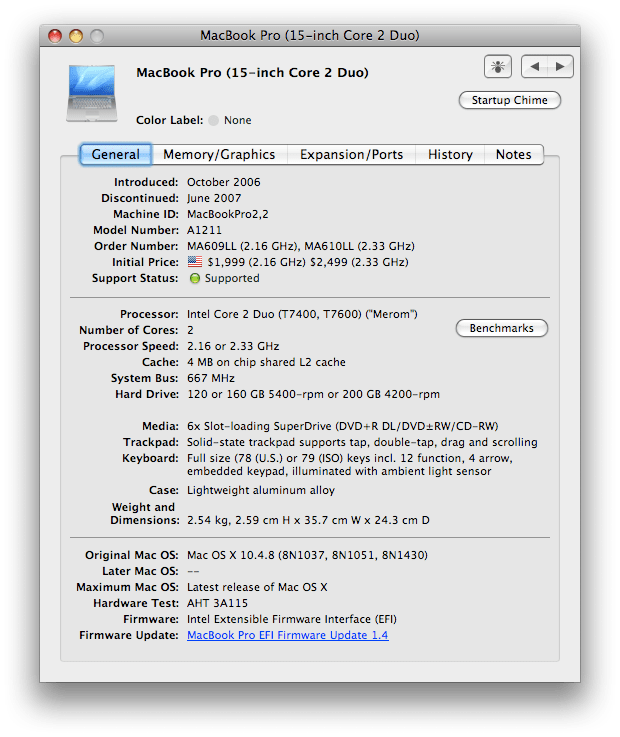Click Processor Speed value 2.16 or 2.33 GHz

click(x=233, y=346)
